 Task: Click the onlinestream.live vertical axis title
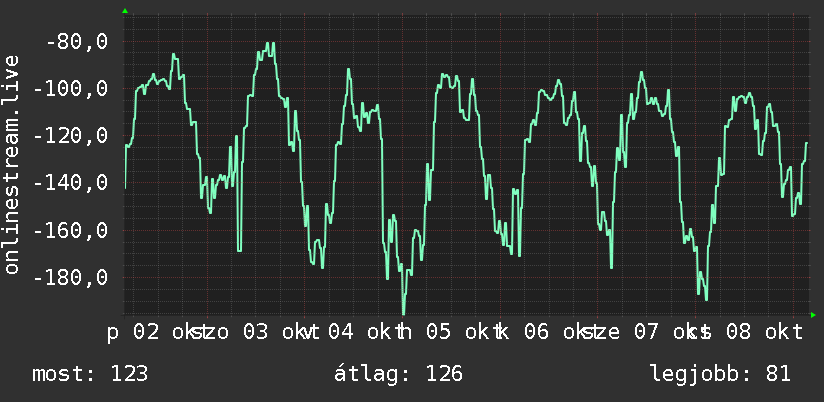pos(11,164)
